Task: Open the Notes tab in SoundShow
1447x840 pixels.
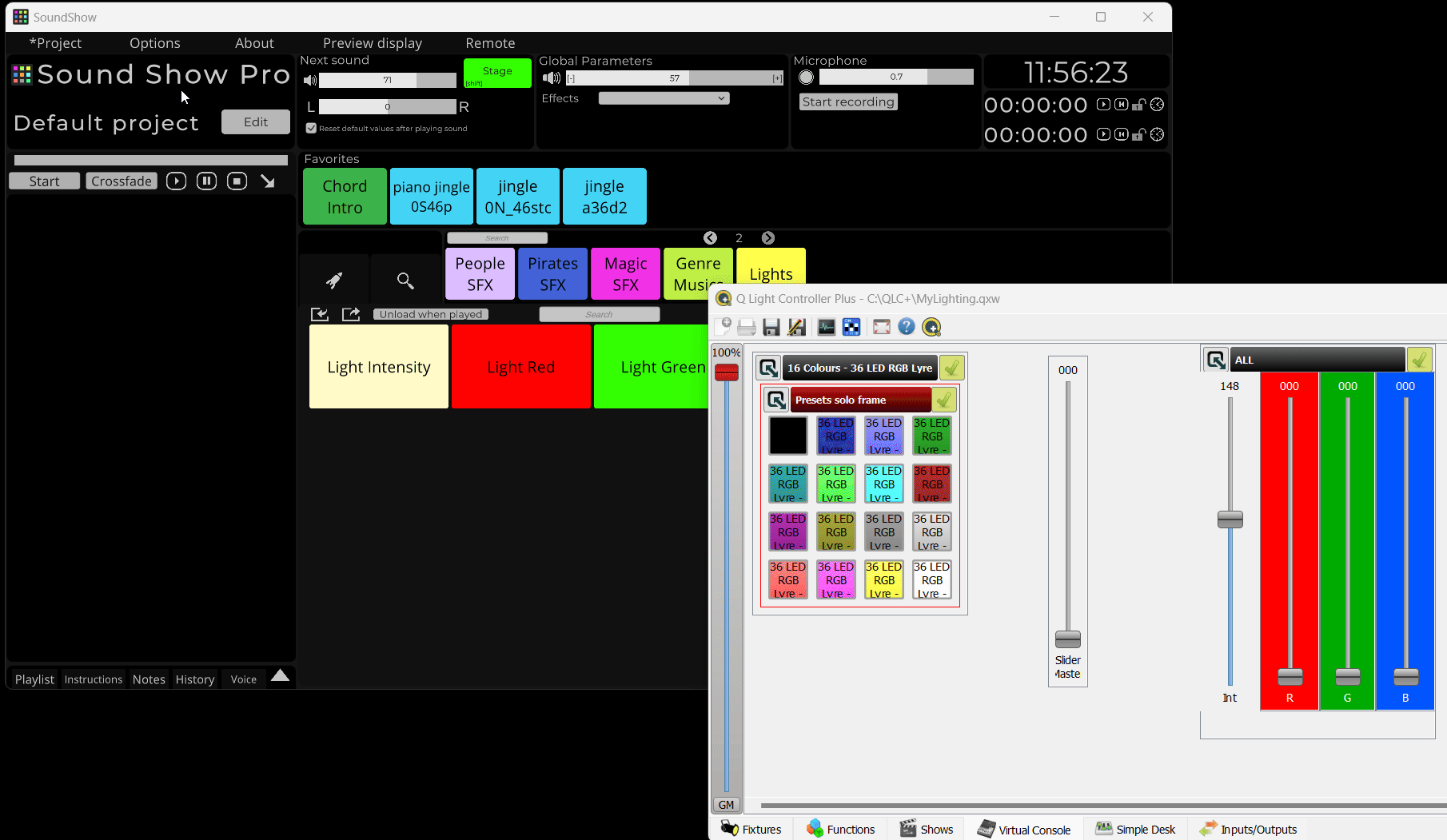Action: 149,679
